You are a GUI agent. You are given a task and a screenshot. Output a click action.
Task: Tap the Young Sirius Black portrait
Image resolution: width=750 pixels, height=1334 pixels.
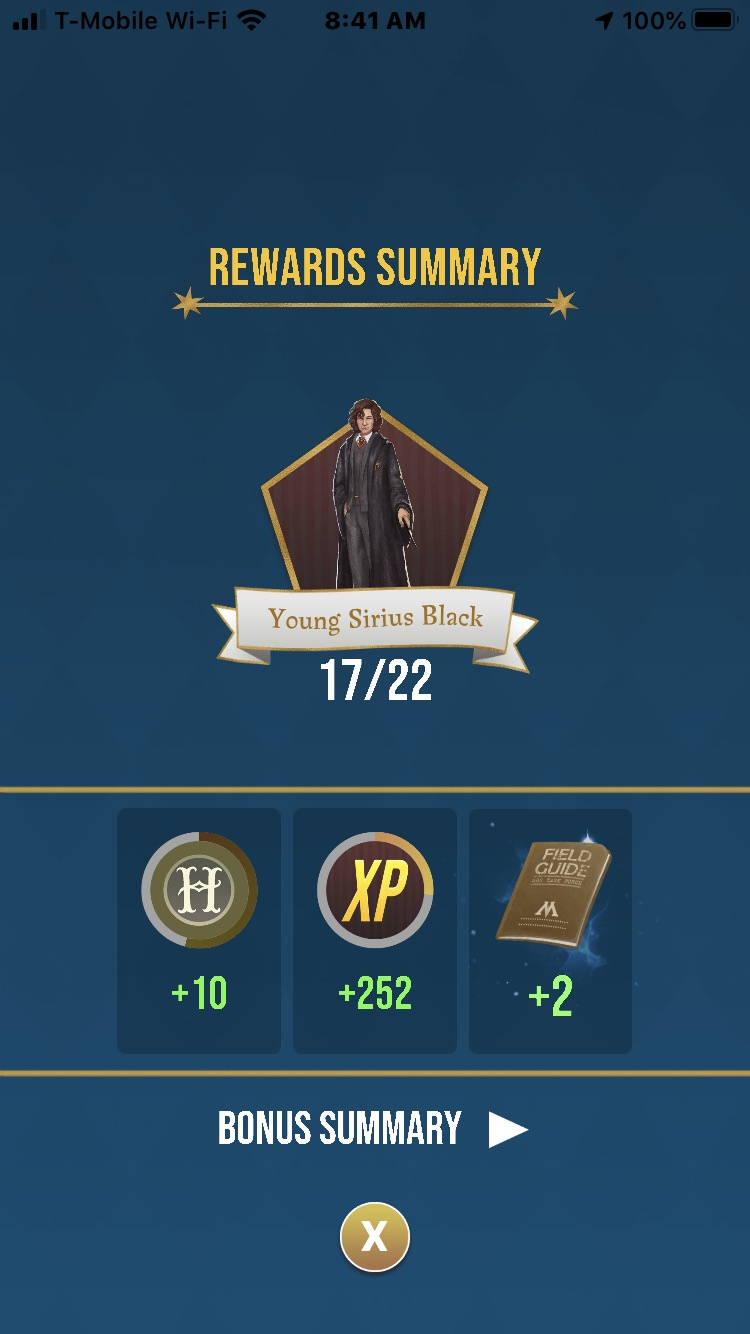point(374,495)
